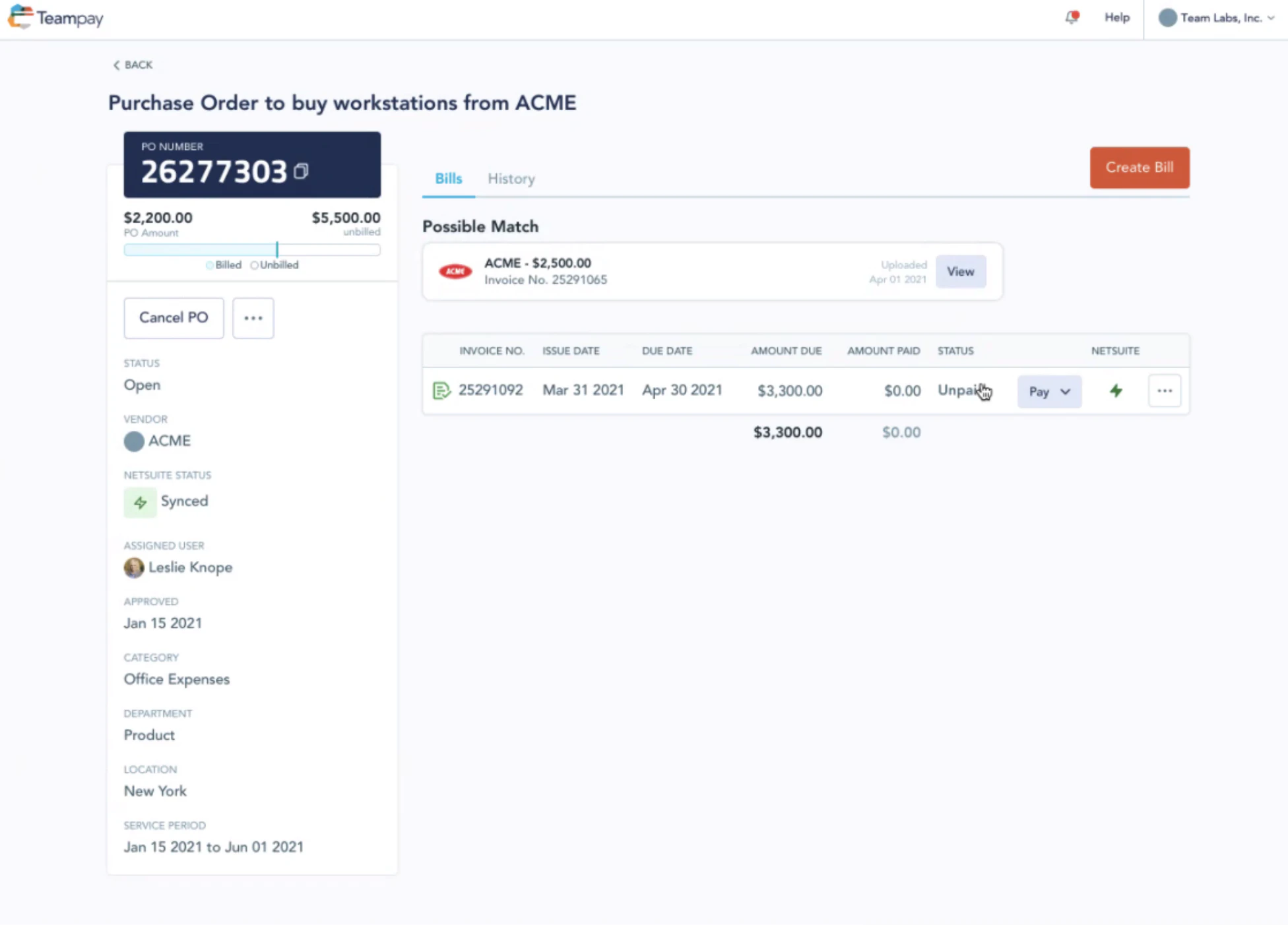Open the ellipsis menu at end of invoice row
1288x925 pixels.
(x=1165, y=391)
